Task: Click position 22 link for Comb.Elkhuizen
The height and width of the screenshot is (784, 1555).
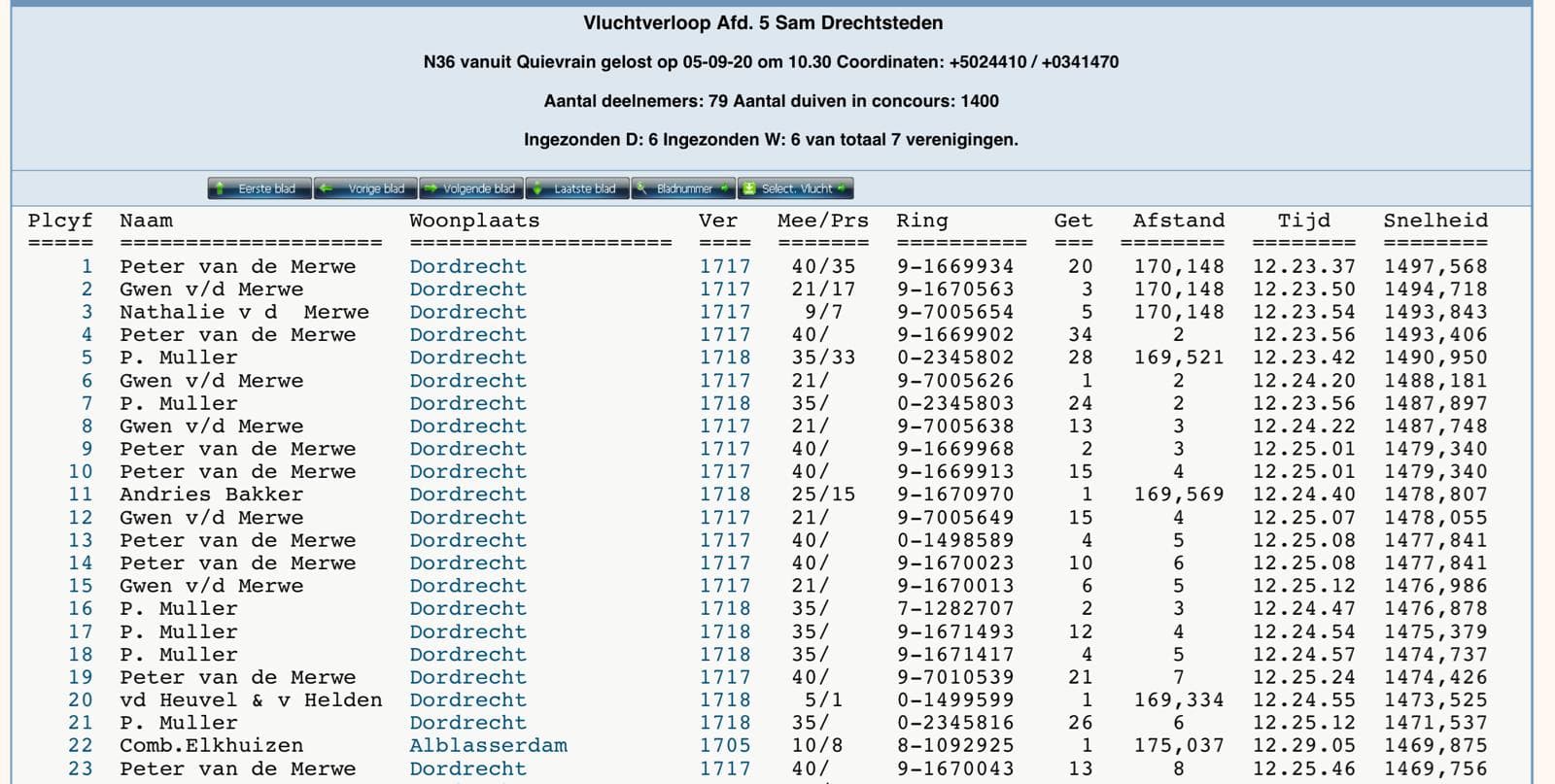Action: (80, 745)
